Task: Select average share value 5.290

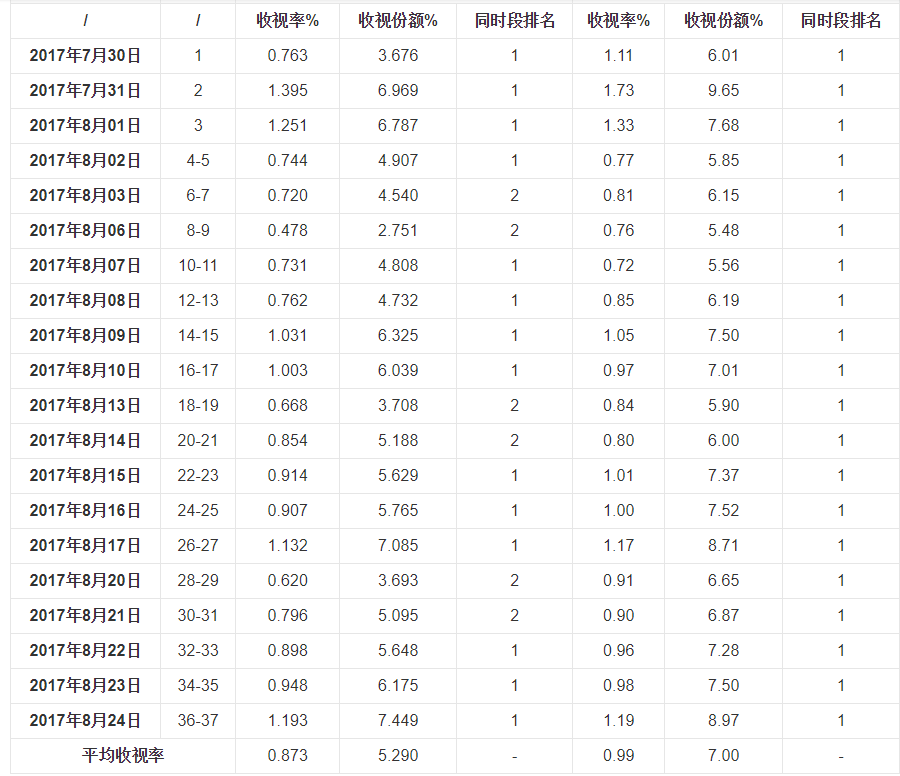Action: coord(398,756)
